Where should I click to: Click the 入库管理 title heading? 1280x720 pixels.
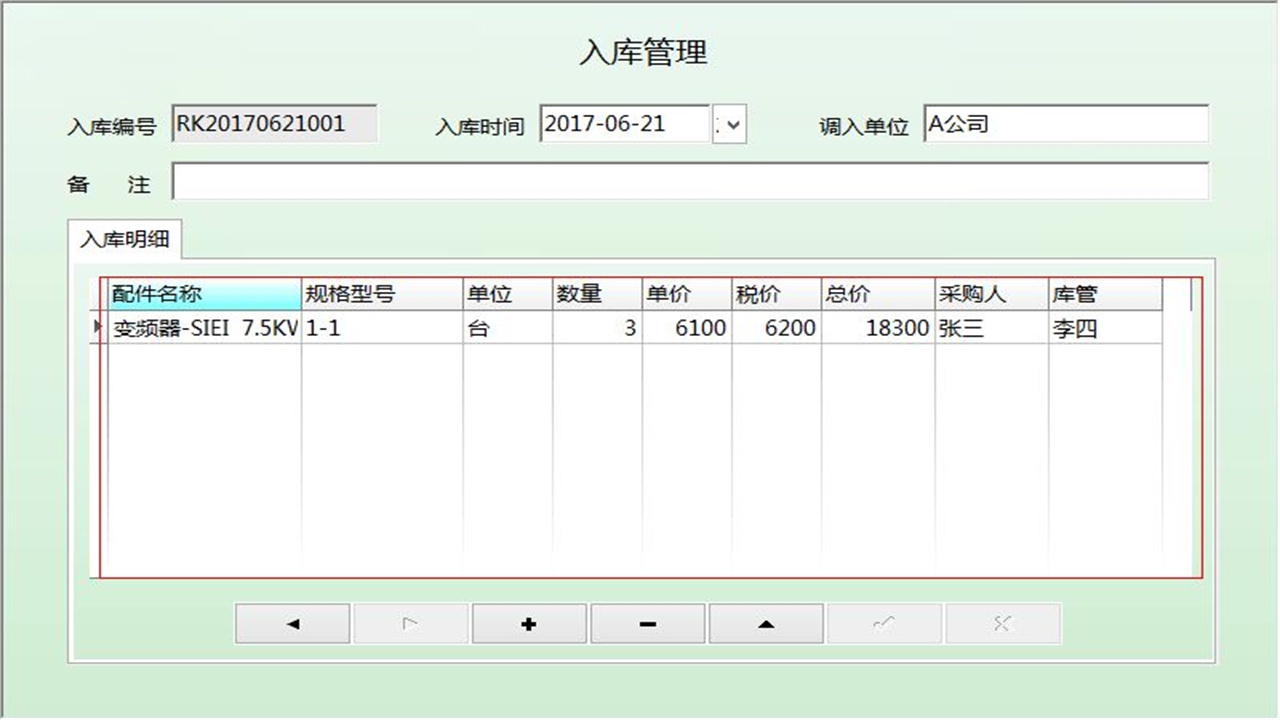643,54
